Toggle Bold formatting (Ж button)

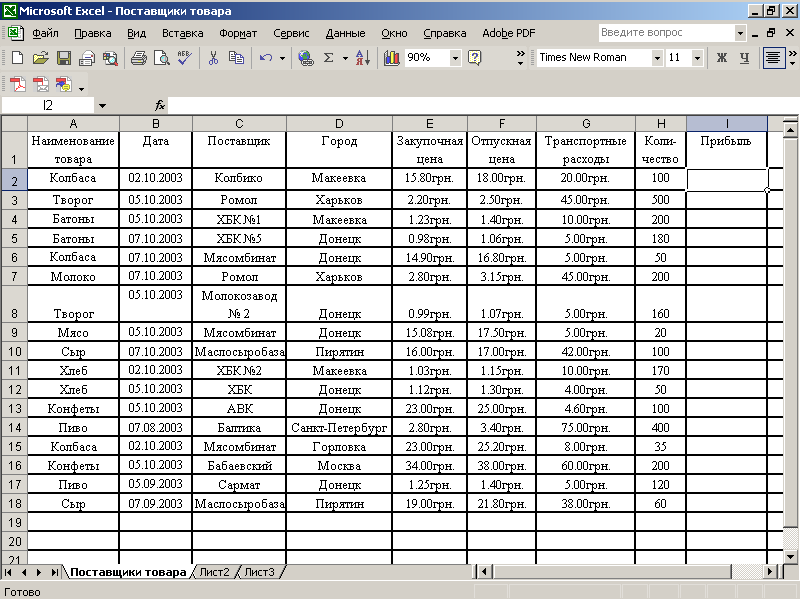click(x=721, y=57)
